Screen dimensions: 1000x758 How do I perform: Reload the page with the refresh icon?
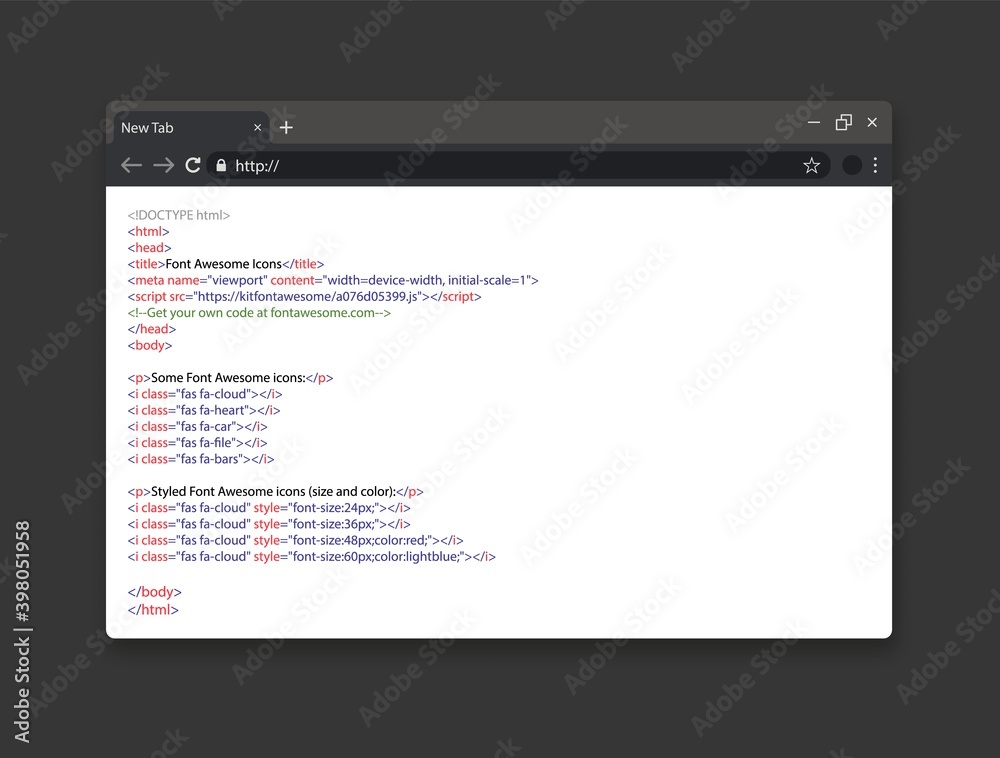193,165
